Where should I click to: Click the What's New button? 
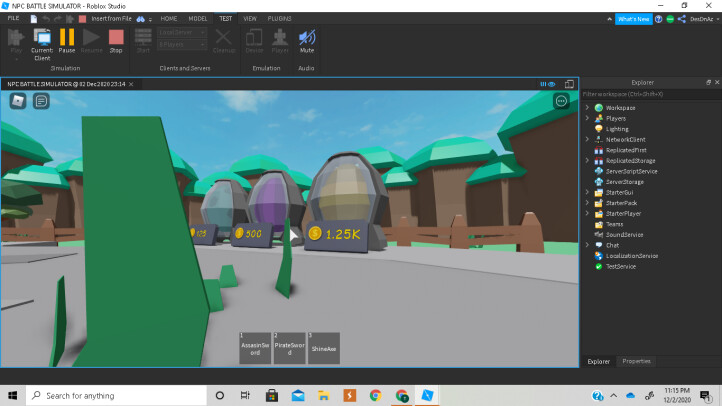[x=634, y=19]
